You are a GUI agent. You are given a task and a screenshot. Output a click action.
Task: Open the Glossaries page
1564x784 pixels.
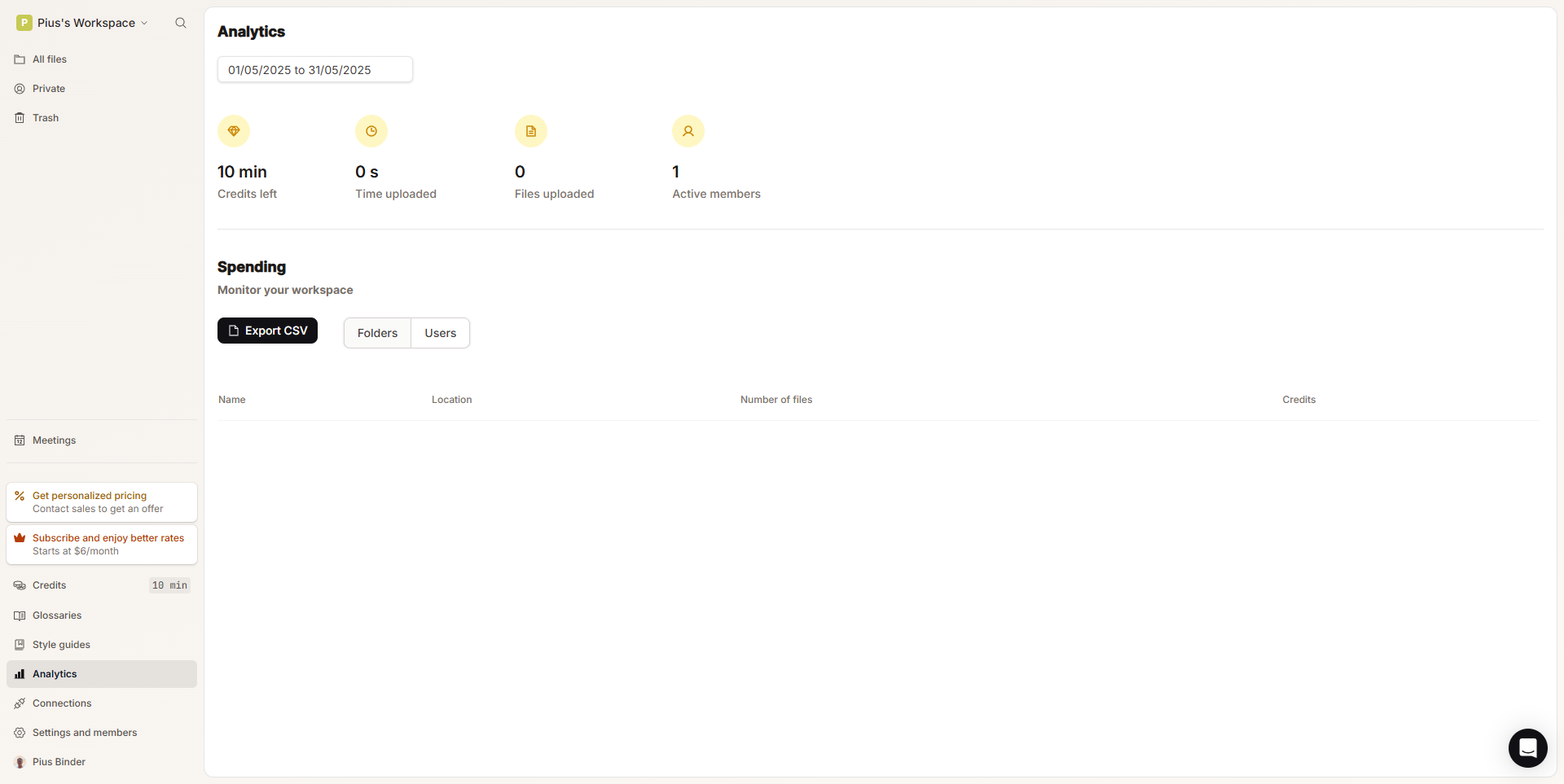coord(57,615)
